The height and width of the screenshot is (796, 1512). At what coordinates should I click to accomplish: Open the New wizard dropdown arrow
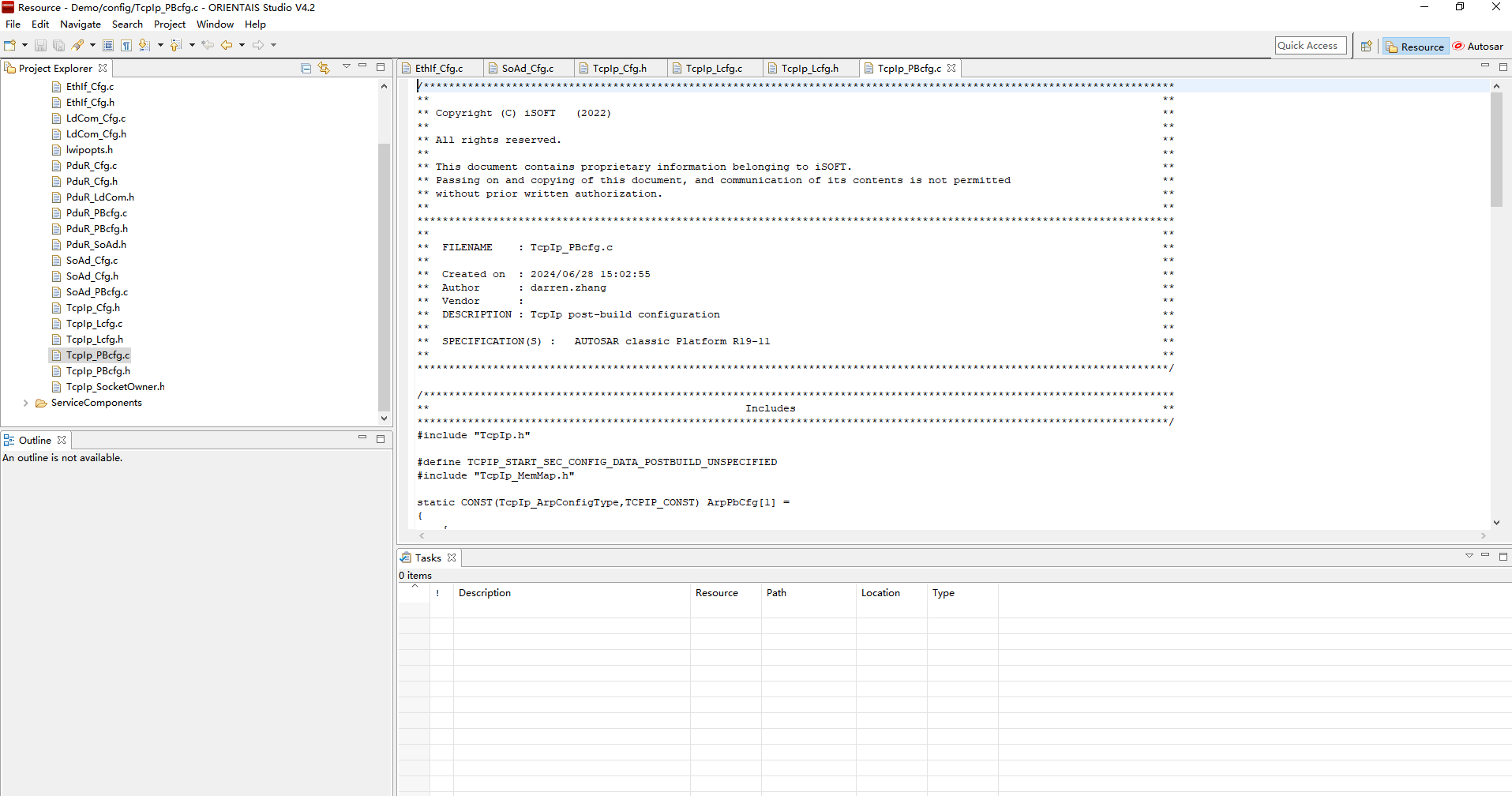[x=24, y=45]
